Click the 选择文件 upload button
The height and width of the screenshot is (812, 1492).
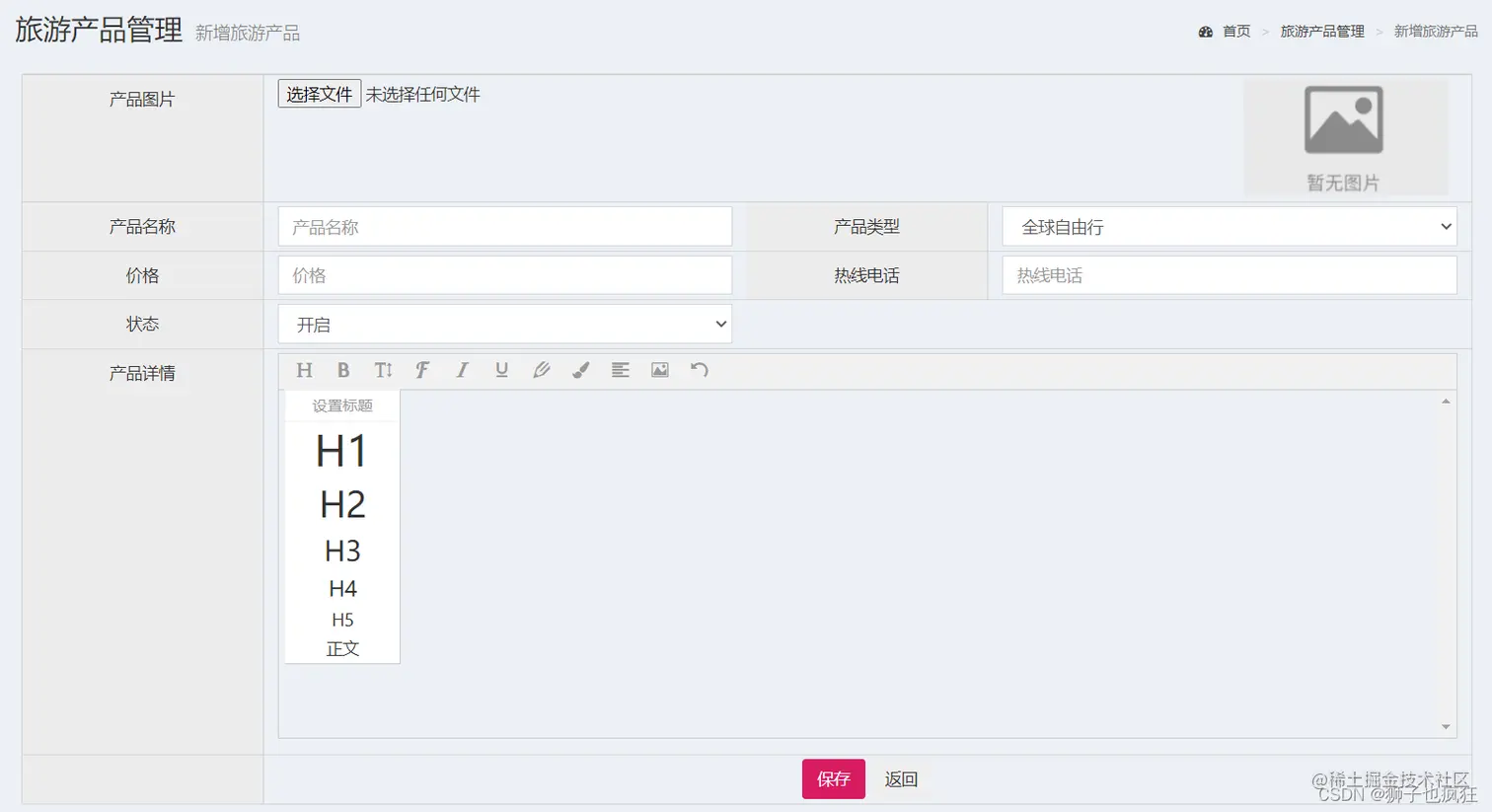pyautogui.click(x=320, y=94)
